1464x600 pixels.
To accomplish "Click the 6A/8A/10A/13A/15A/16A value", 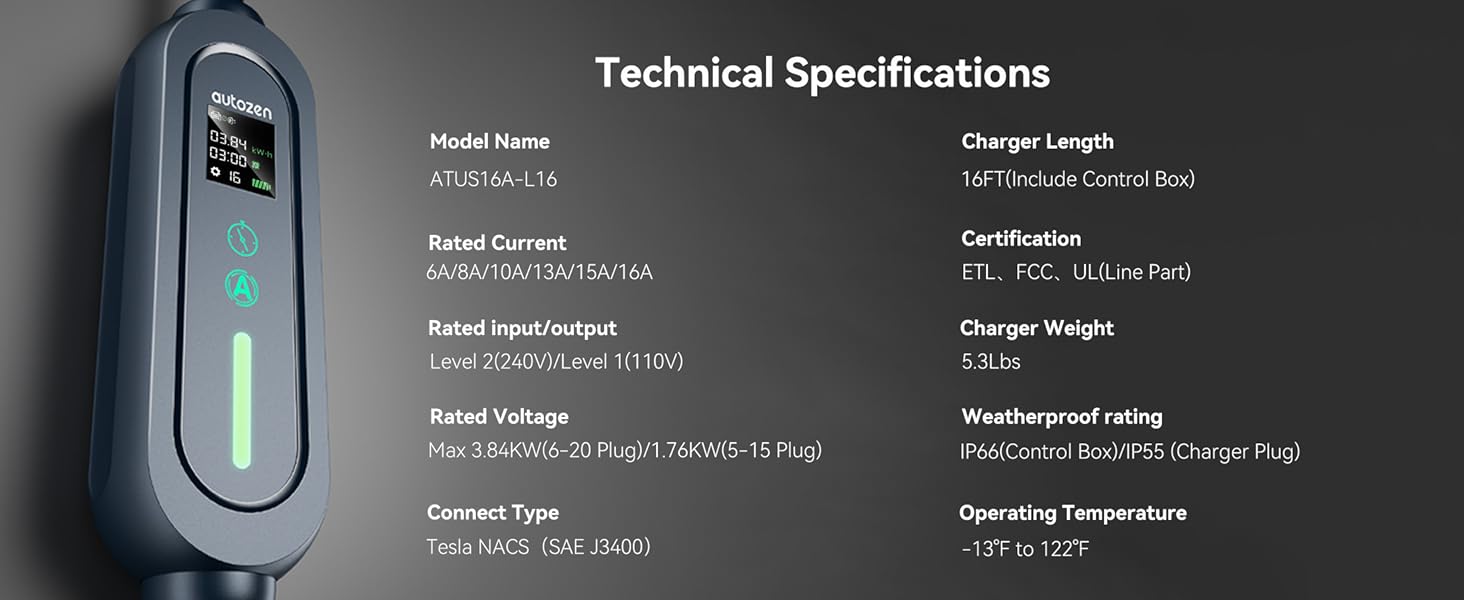I will click(x=540, y=272).
